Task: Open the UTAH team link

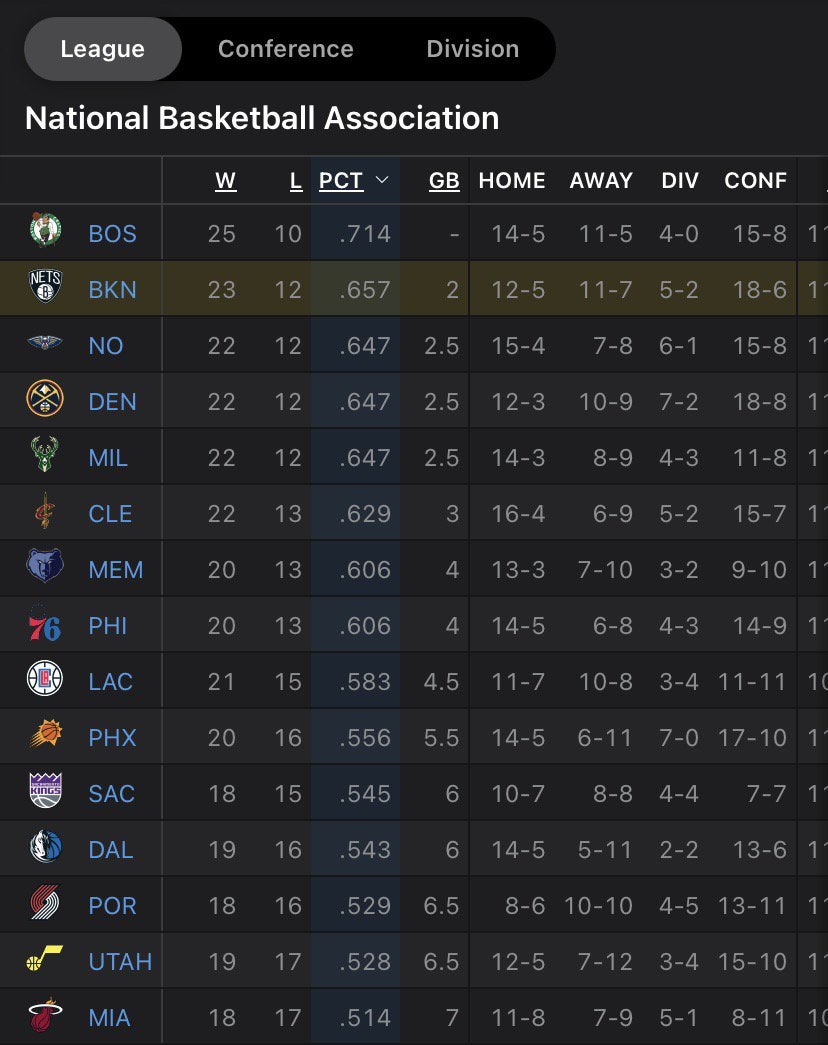Action: point(120,961)
